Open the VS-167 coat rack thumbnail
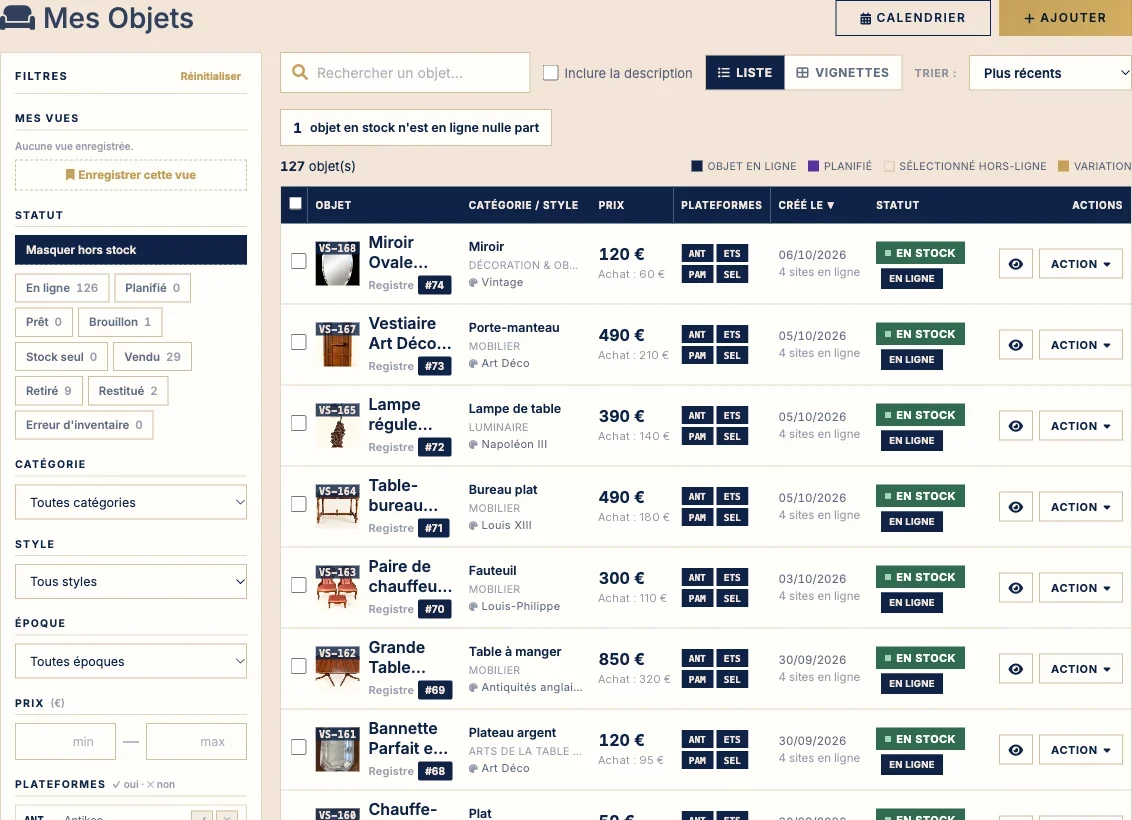The height and width of the screenshot is (820, 1132). (337, 344)
